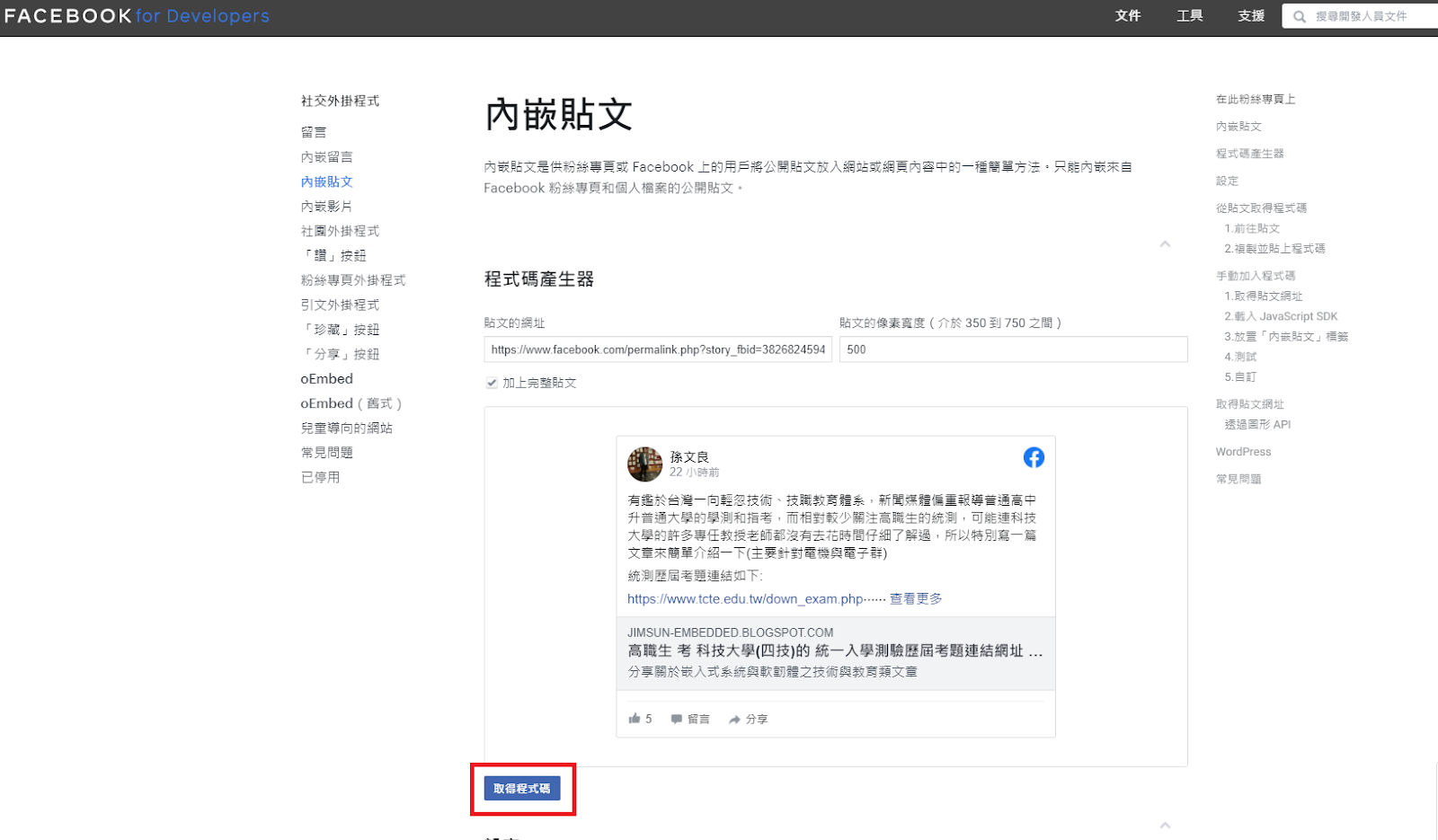The height and width of the screenshot is (840, 1438).
Task: Jump to 取得貼文網址 section in right outline
Action: [1250, 404]
